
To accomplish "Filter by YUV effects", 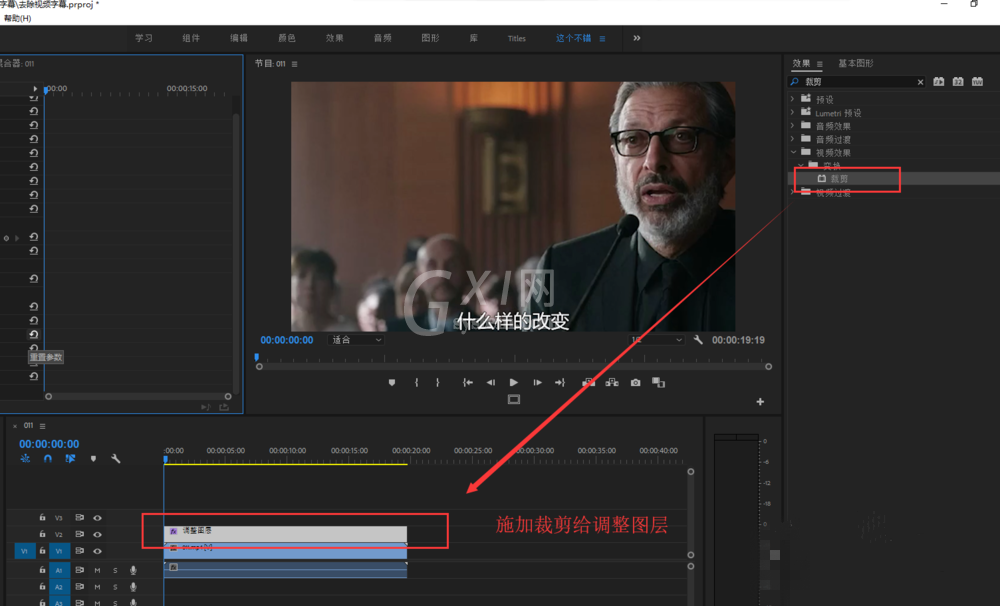I will click(978, 82).
